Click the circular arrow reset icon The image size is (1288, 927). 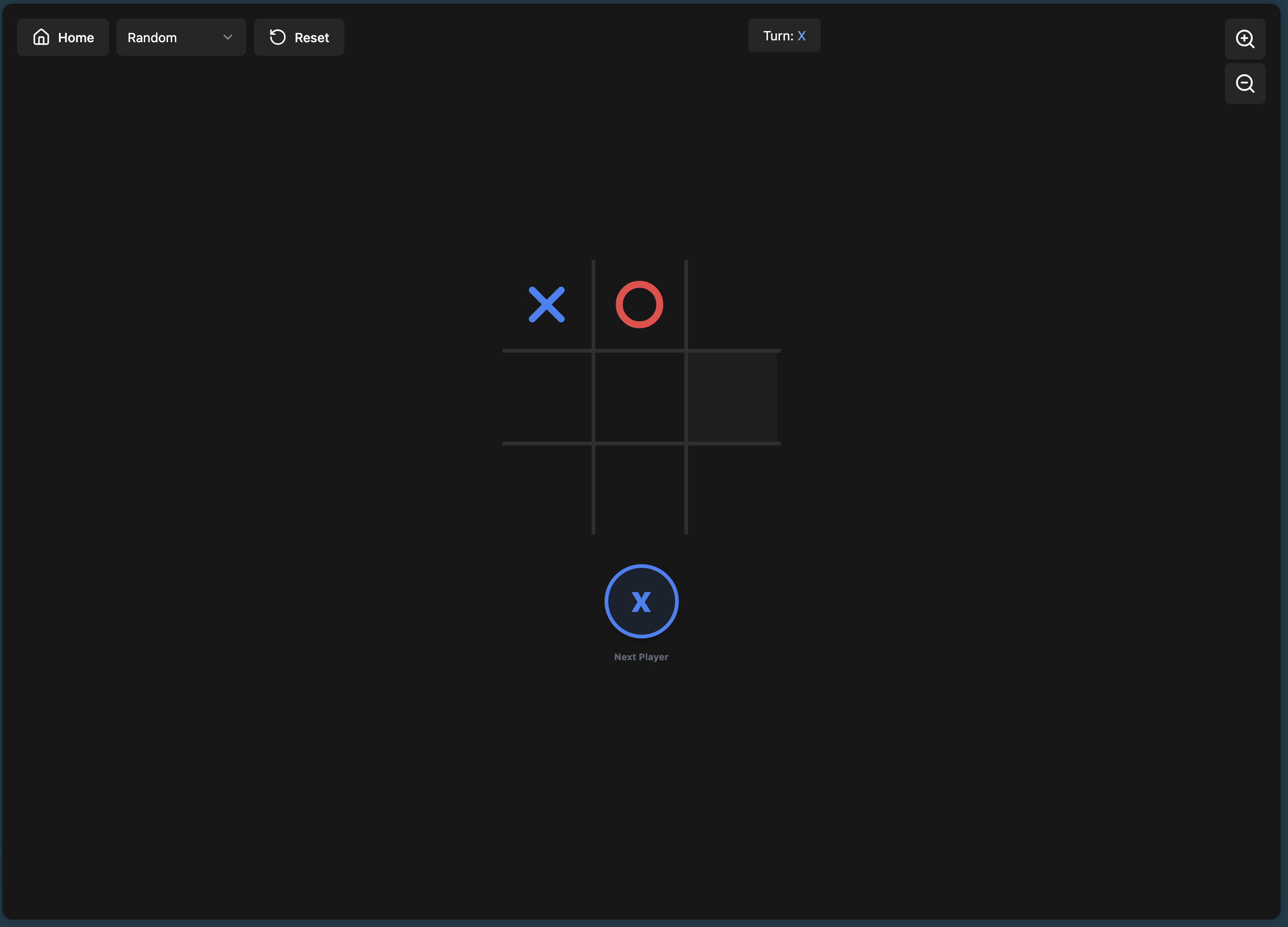tap(277, 38)
